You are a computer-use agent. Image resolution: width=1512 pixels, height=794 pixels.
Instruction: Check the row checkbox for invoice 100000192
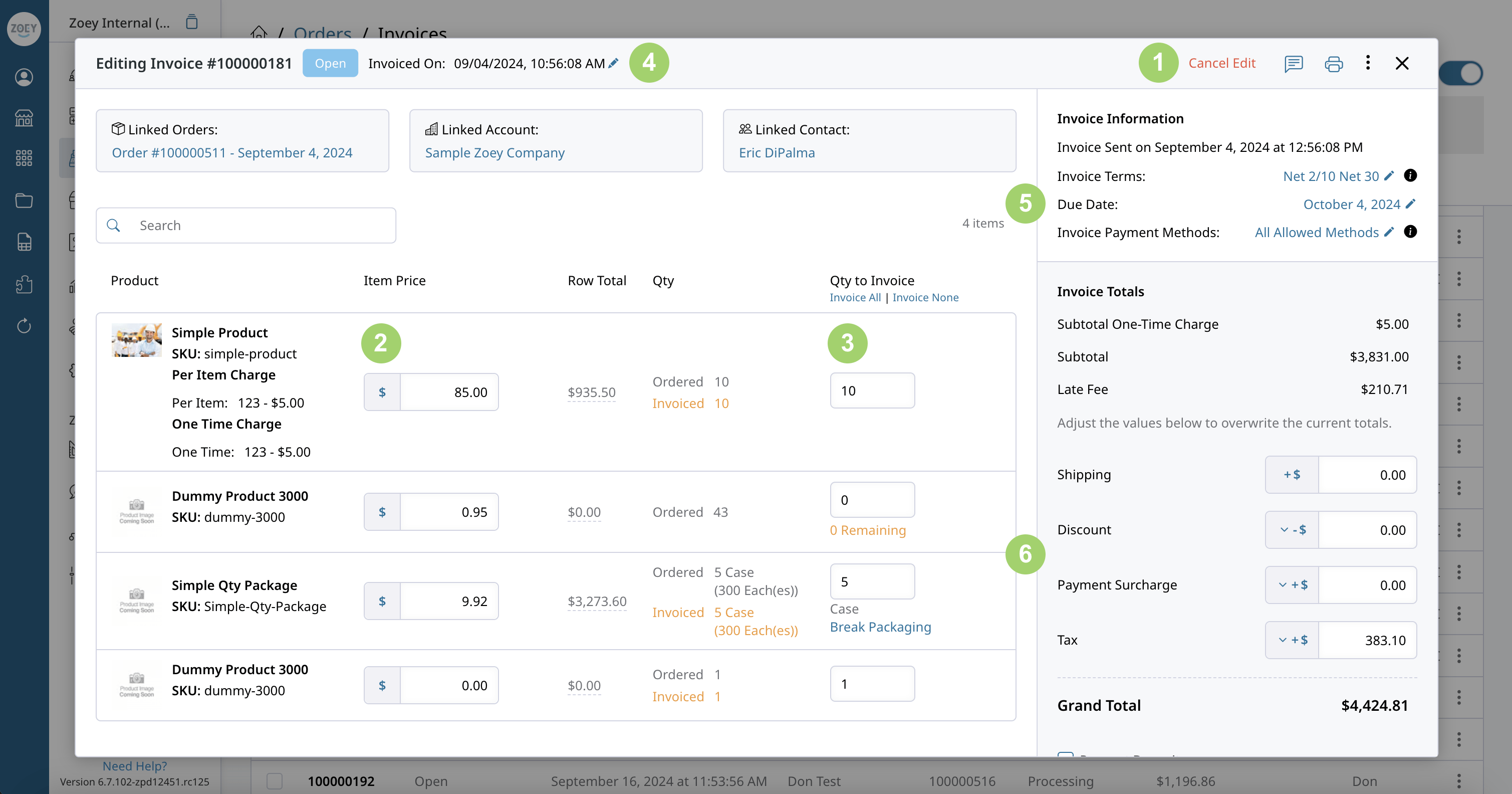click(274, 781)
